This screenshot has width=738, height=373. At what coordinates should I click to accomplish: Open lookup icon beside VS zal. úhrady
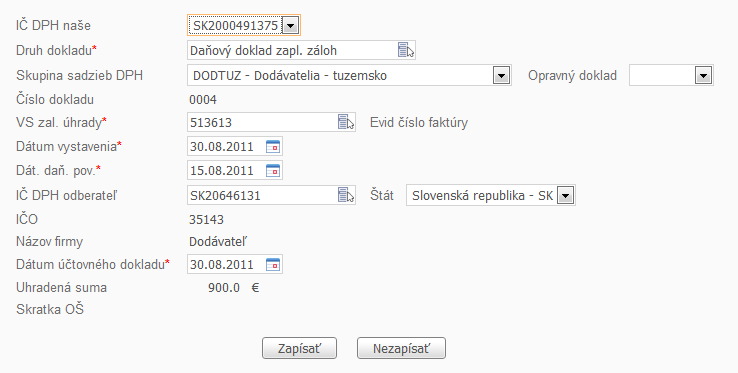point(345,122)
